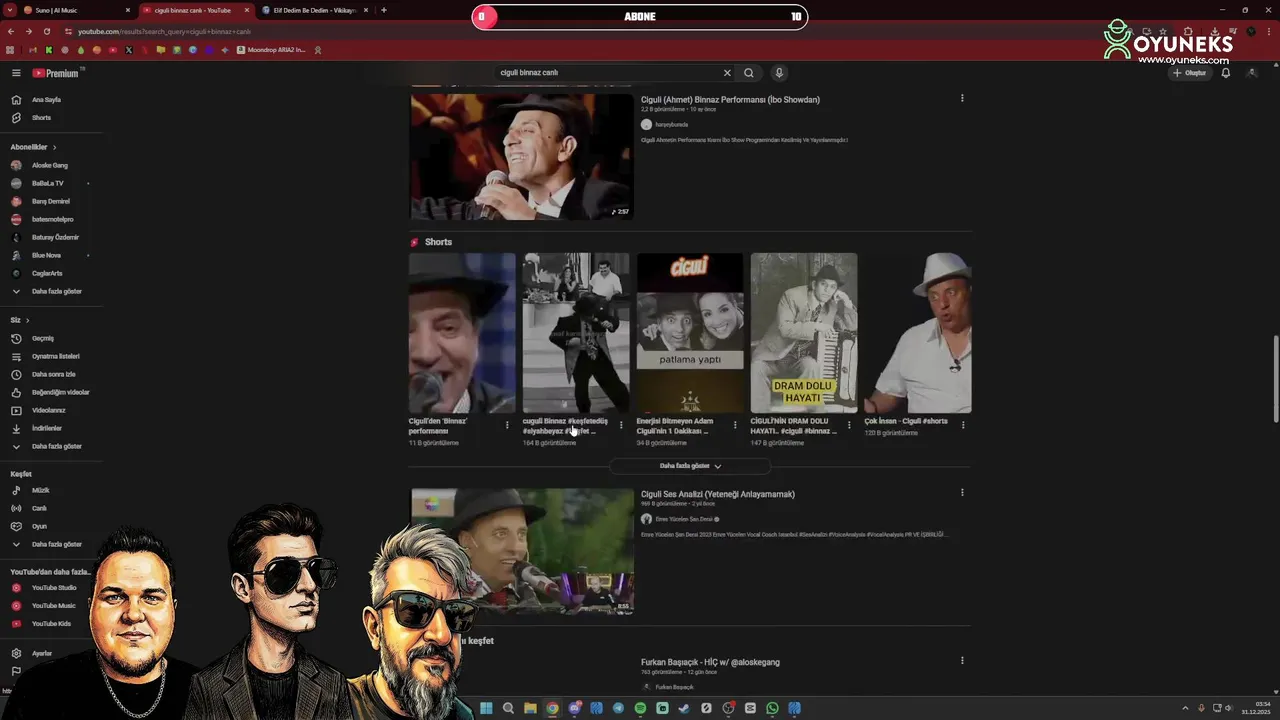The height and width of the screenshot is (720, 1280).
Task: Expand Shorts with Daha fazla göster
Action: point(690,466)
